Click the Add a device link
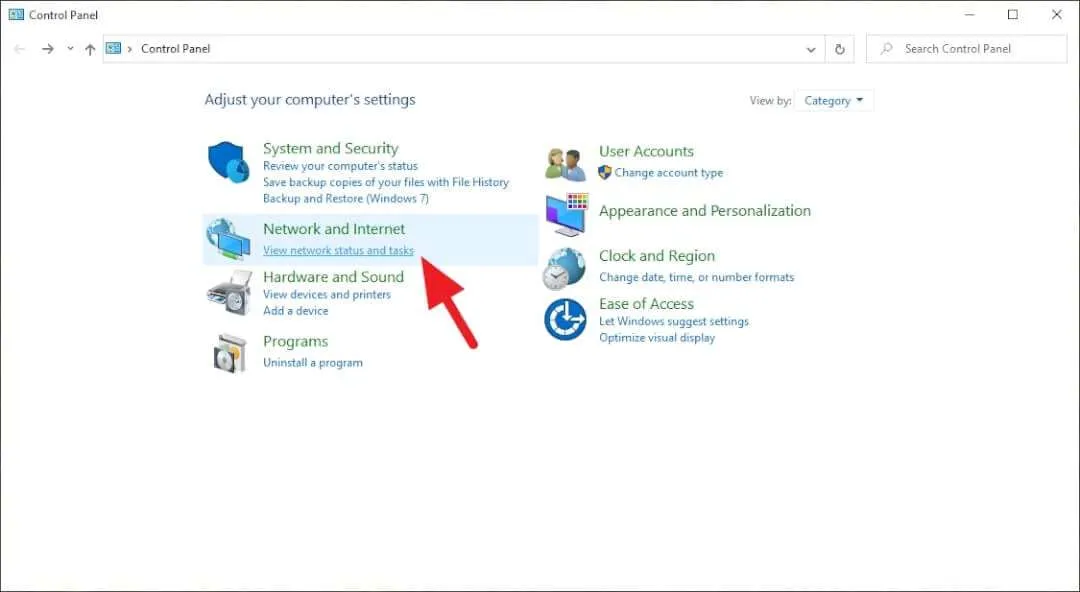The width and height of the screenshot is (1080, 592). 295,311
